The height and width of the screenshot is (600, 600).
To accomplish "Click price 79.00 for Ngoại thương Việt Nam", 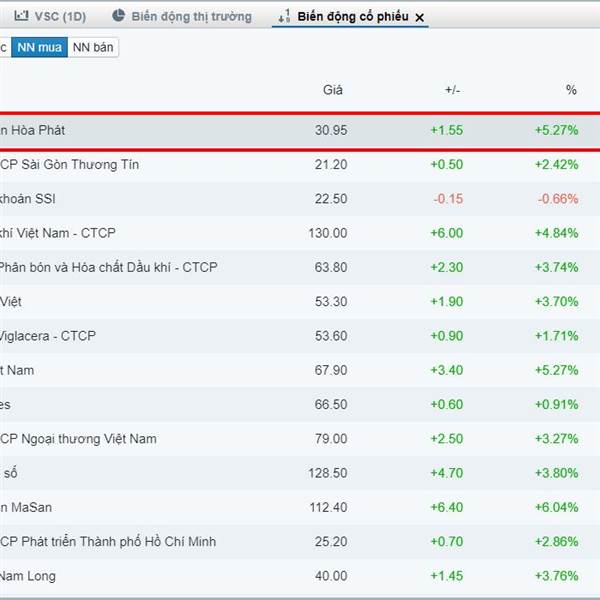I will pyautogui.click(x=331, y=439).
